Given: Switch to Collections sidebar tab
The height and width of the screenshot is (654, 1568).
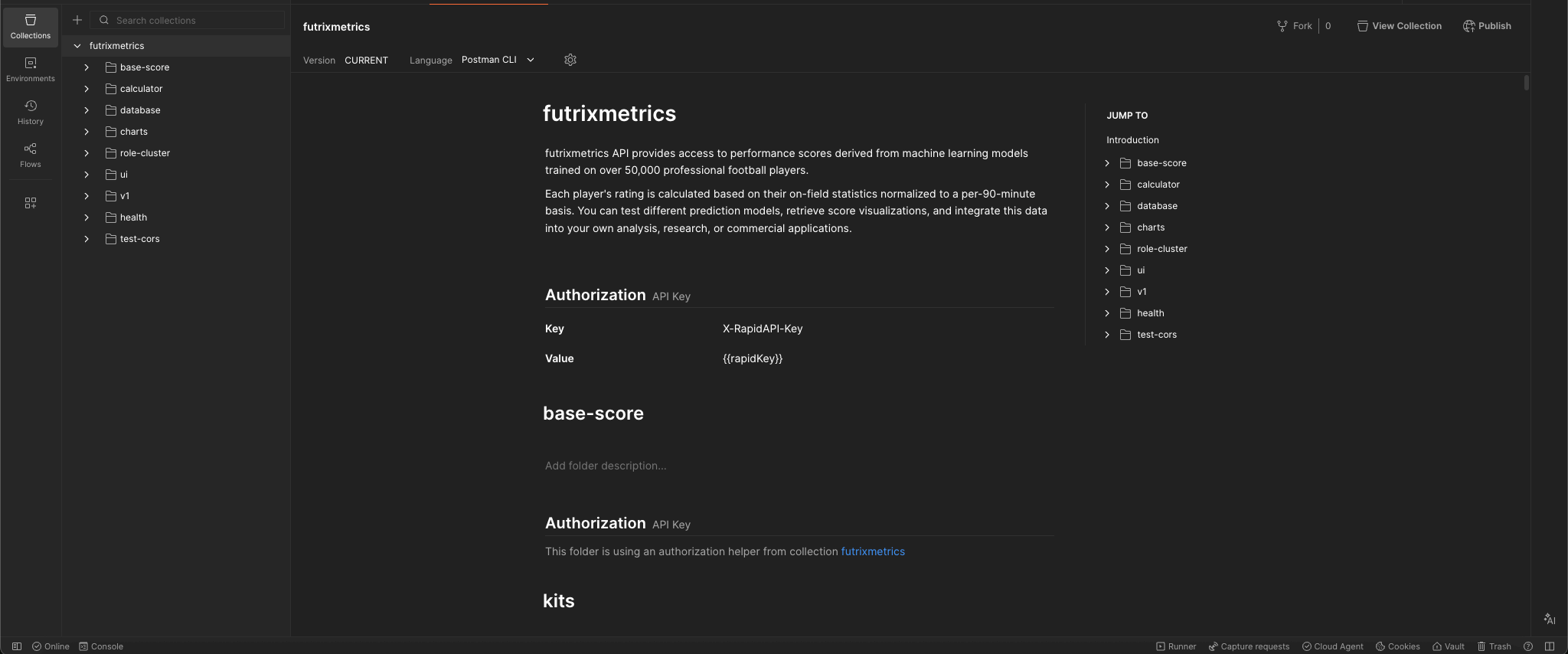Looking at the screenshot, I should (x=31, y=26).
